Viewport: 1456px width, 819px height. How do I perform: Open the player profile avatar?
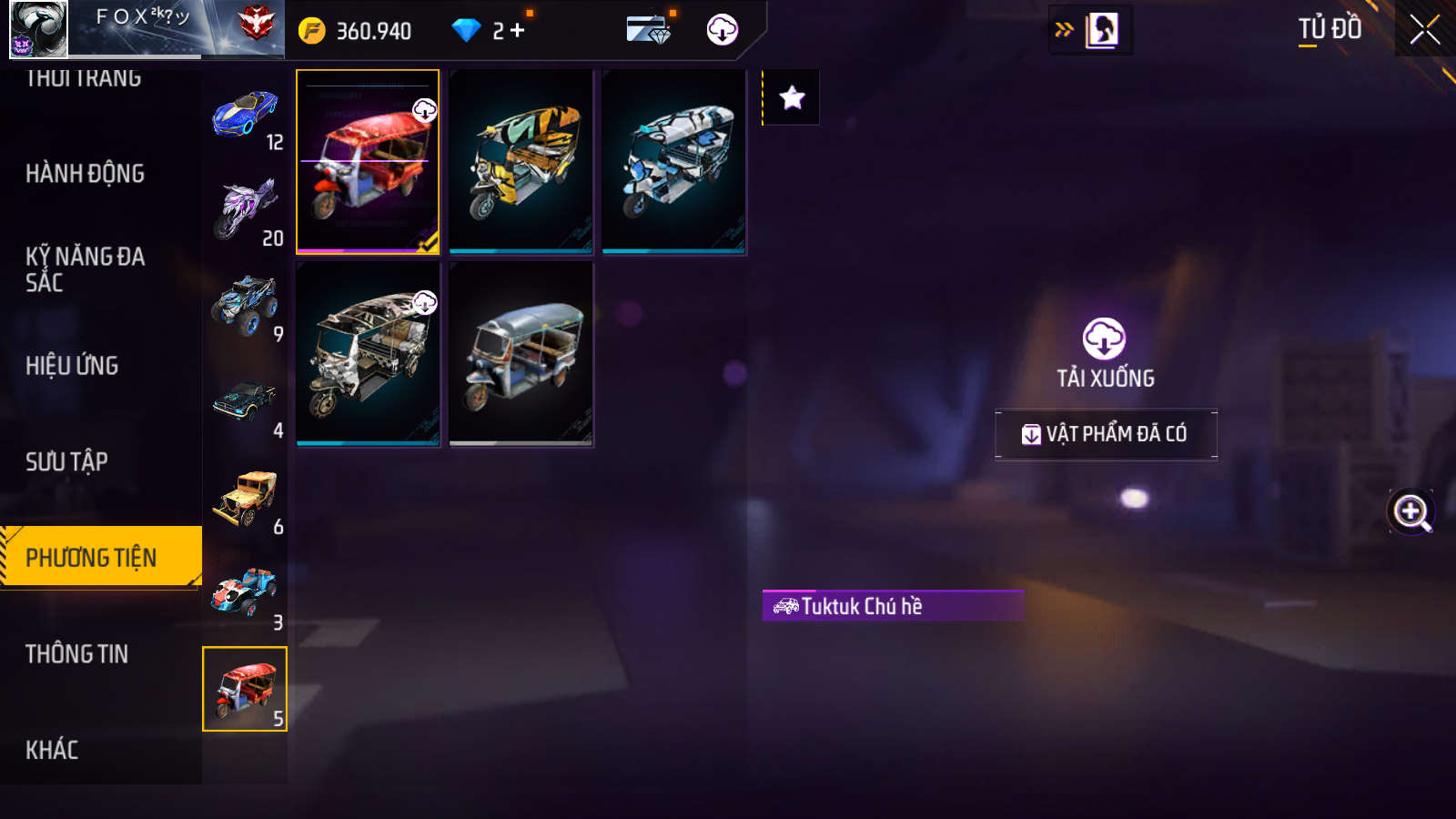[x=38, y=29]
